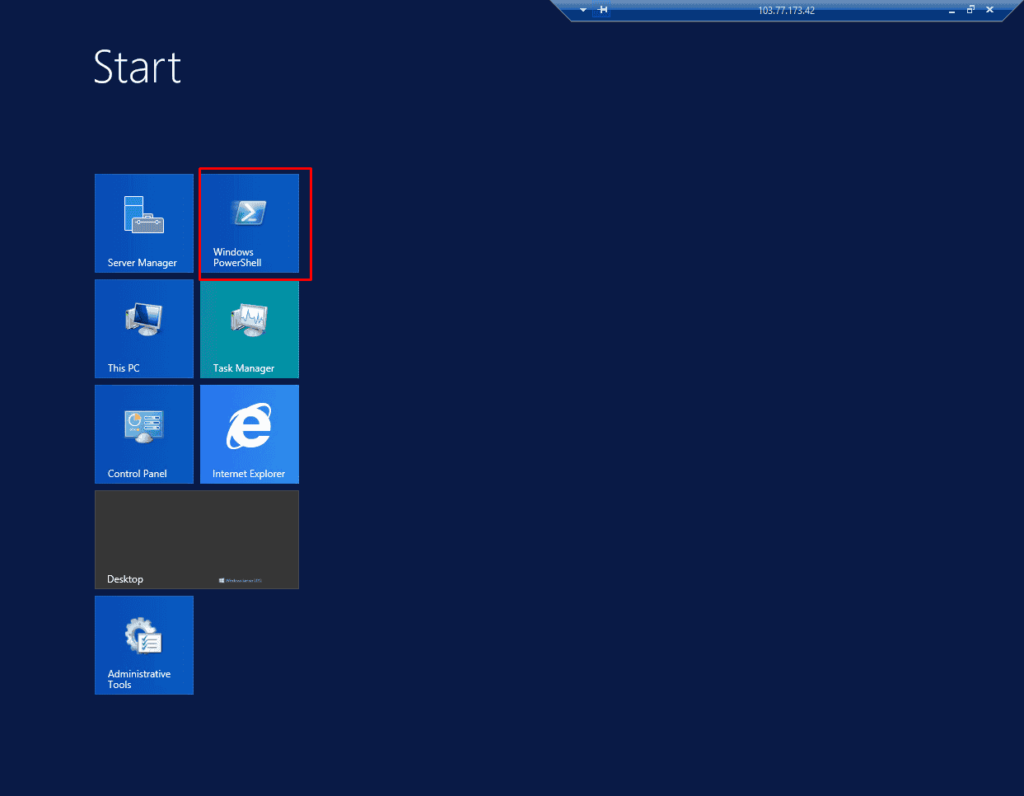Click the 103.77.173.42 connection title
This screenshot has height=796, width=1024.
click(x=786, y=10)
